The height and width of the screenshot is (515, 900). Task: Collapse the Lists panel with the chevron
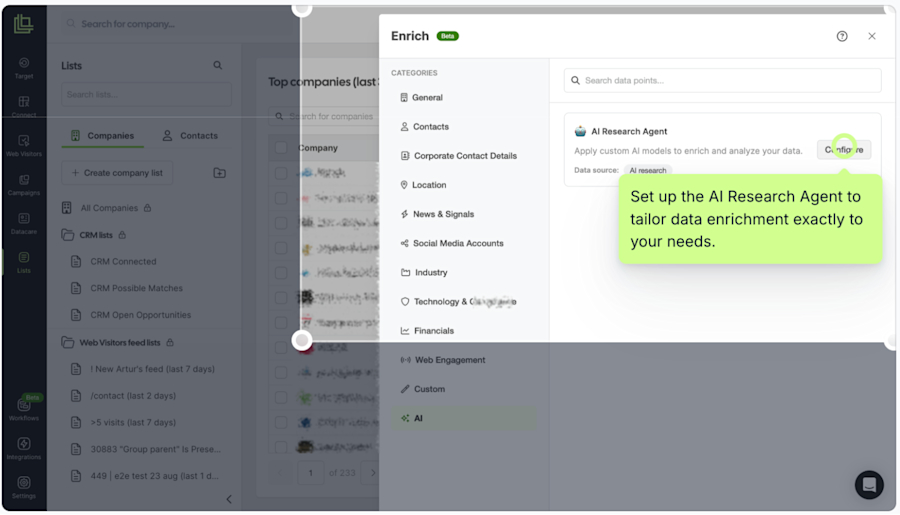pos(229,499)
